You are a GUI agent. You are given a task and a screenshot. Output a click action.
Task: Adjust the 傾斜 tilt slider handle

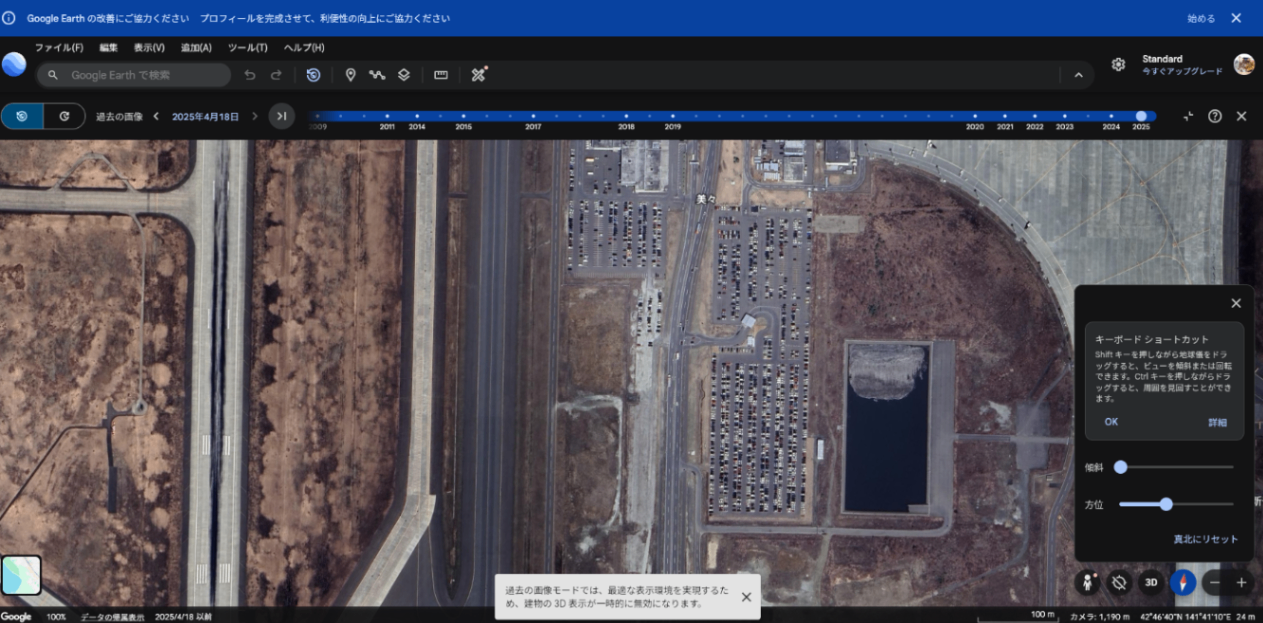tap(1120, 467)
